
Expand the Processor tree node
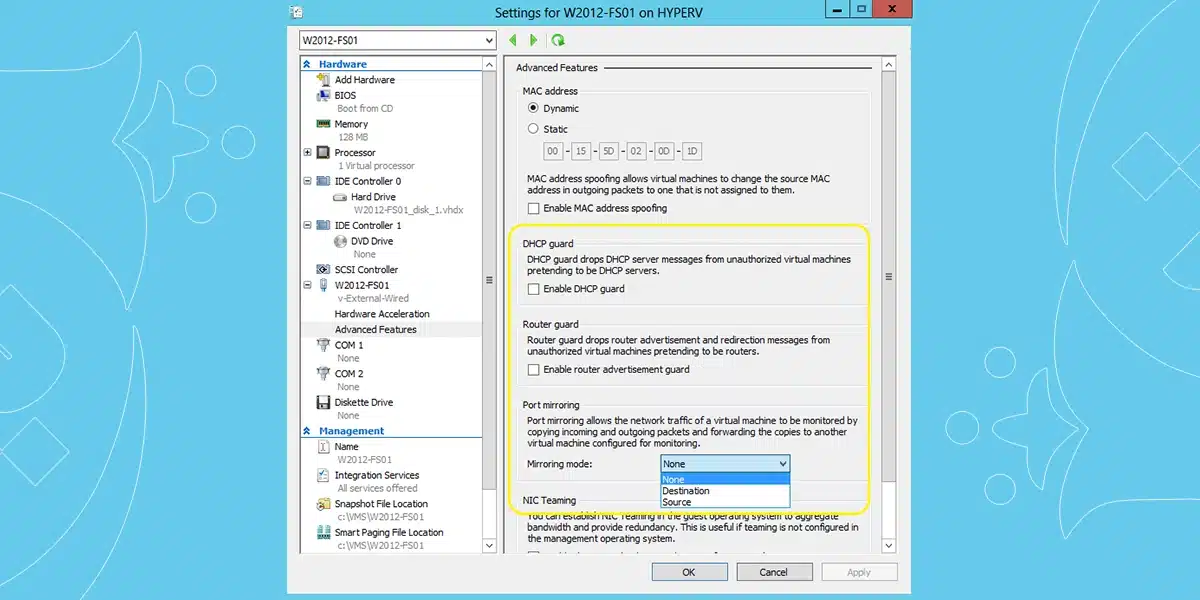click(307, 153)
